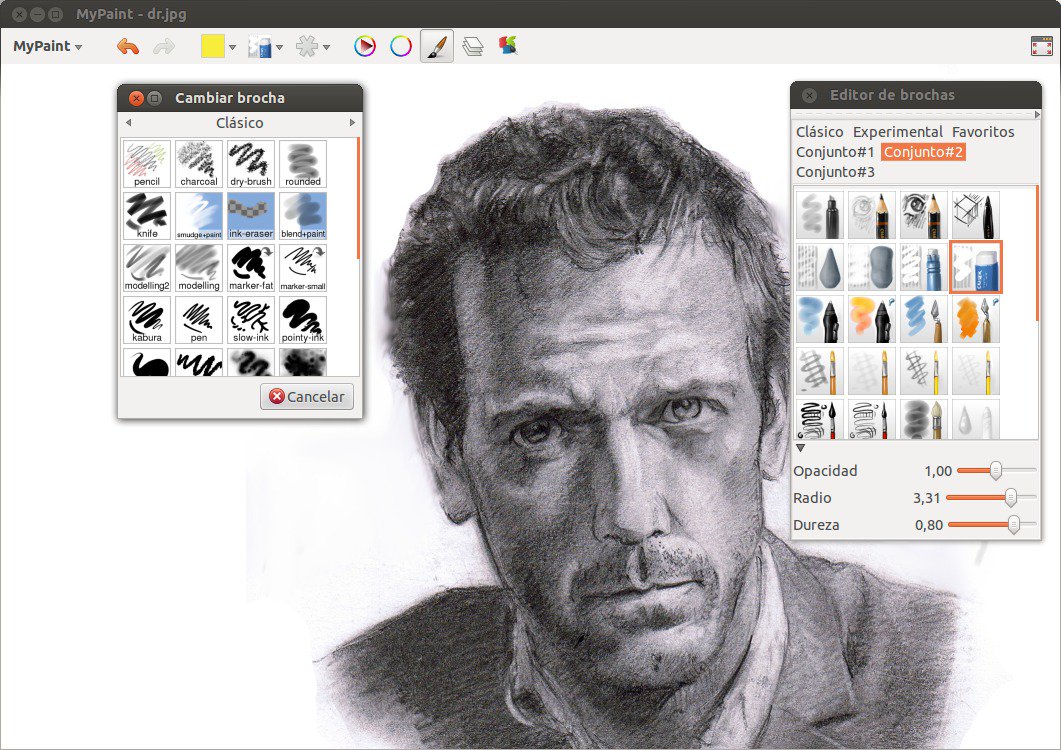Select the Conjunto#3 brush set

pos(835,172)
